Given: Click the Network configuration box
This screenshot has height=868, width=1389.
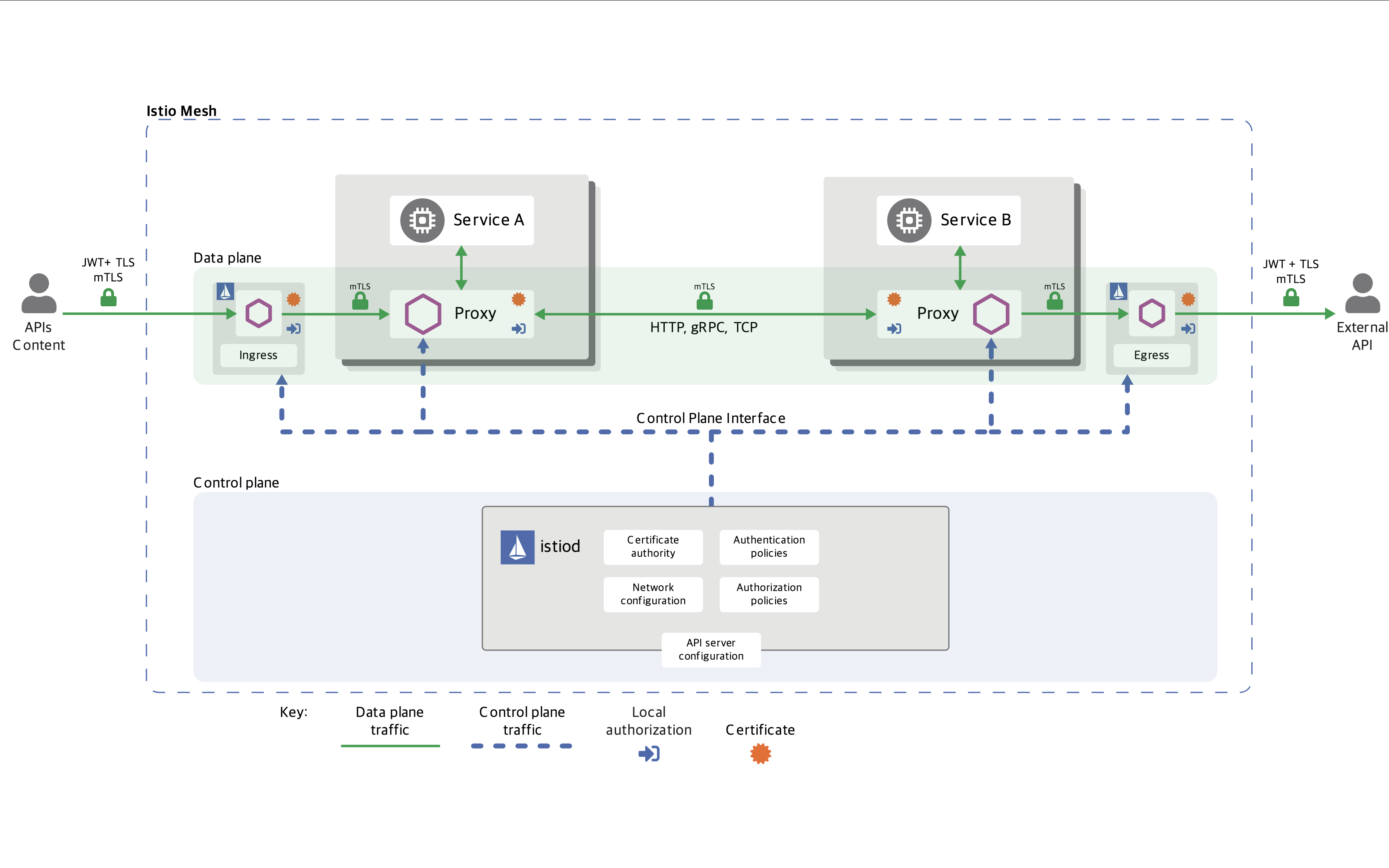Looking at the screenshot, I should point(653,594).
